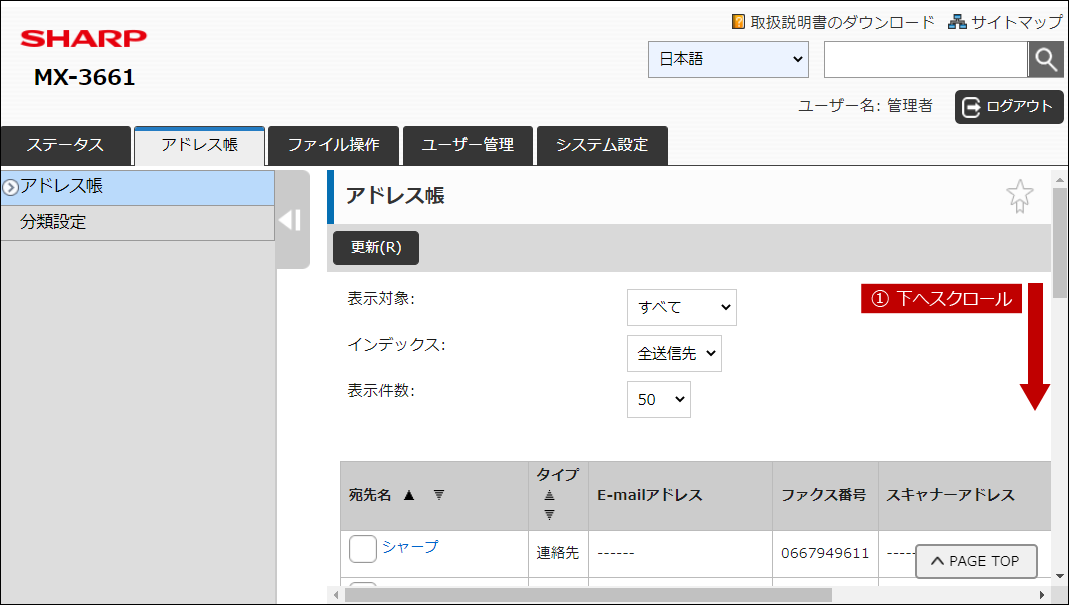Image resolution: width=1069 pixels, height=605 pixels.
Task: Open the シャープ contact link
Action: [x=410, y=546]
